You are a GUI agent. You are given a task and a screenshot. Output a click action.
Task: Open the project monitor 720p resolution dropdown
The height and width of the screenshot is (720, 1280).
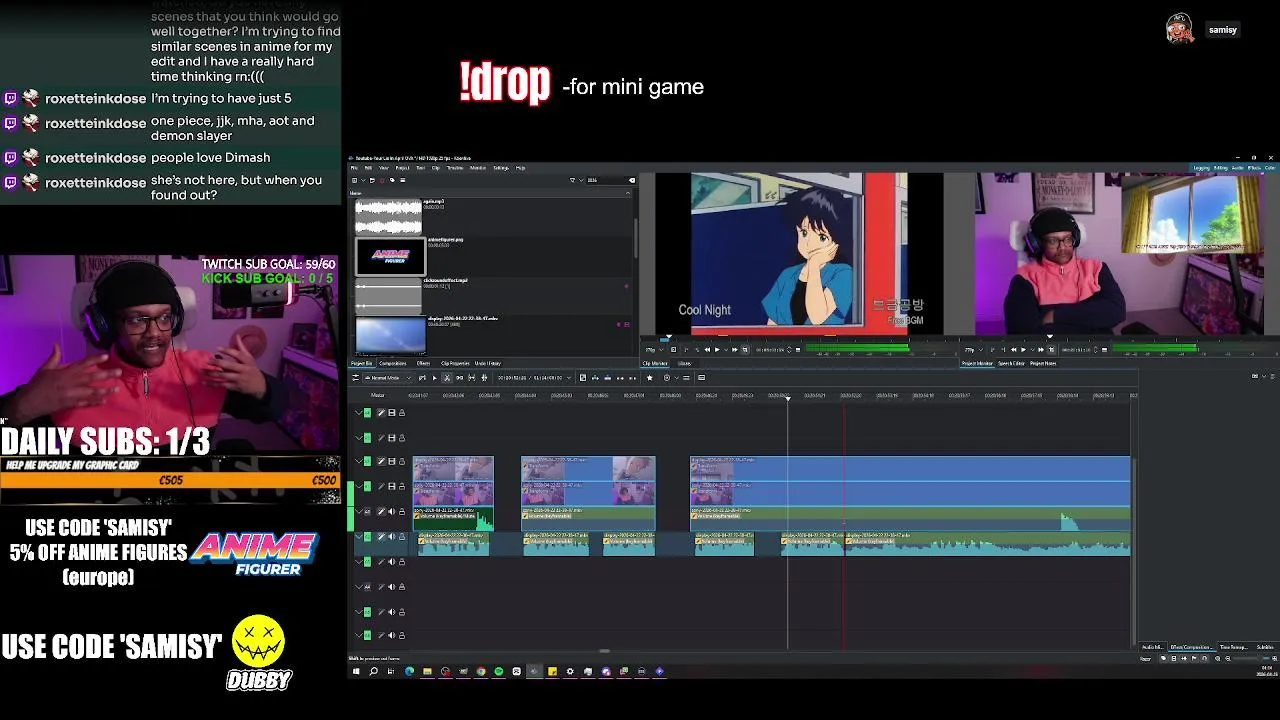[973, 349]
